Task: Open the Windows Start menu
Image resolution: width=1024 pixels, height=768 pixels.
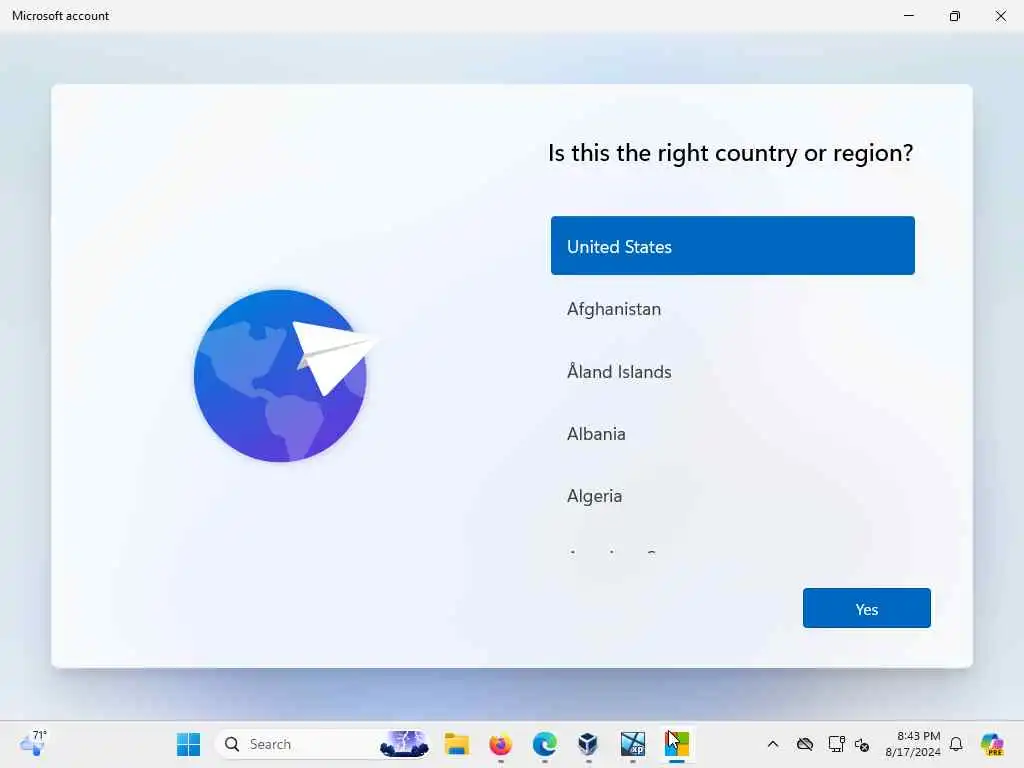Action: click(x=189, y=744)
